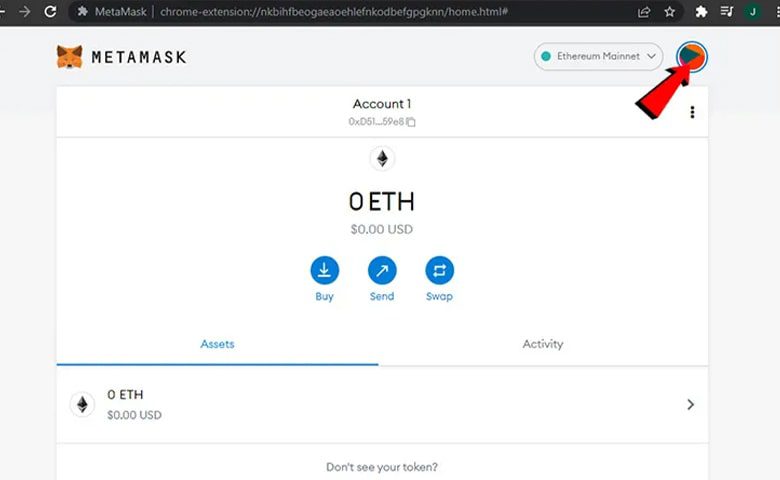Click the Buy download icon button
Image resolution: width=780 pixels, height=480 pixels.
tap(324, 270)
